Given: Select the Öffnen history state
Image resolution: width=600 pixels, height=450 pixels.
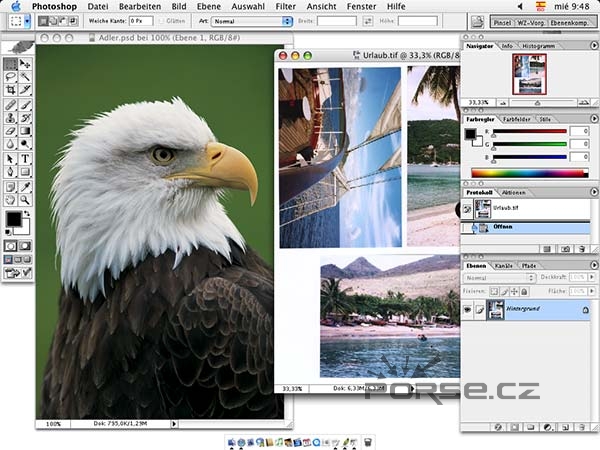Looking at the screenshot, I should tap(526, 228).
